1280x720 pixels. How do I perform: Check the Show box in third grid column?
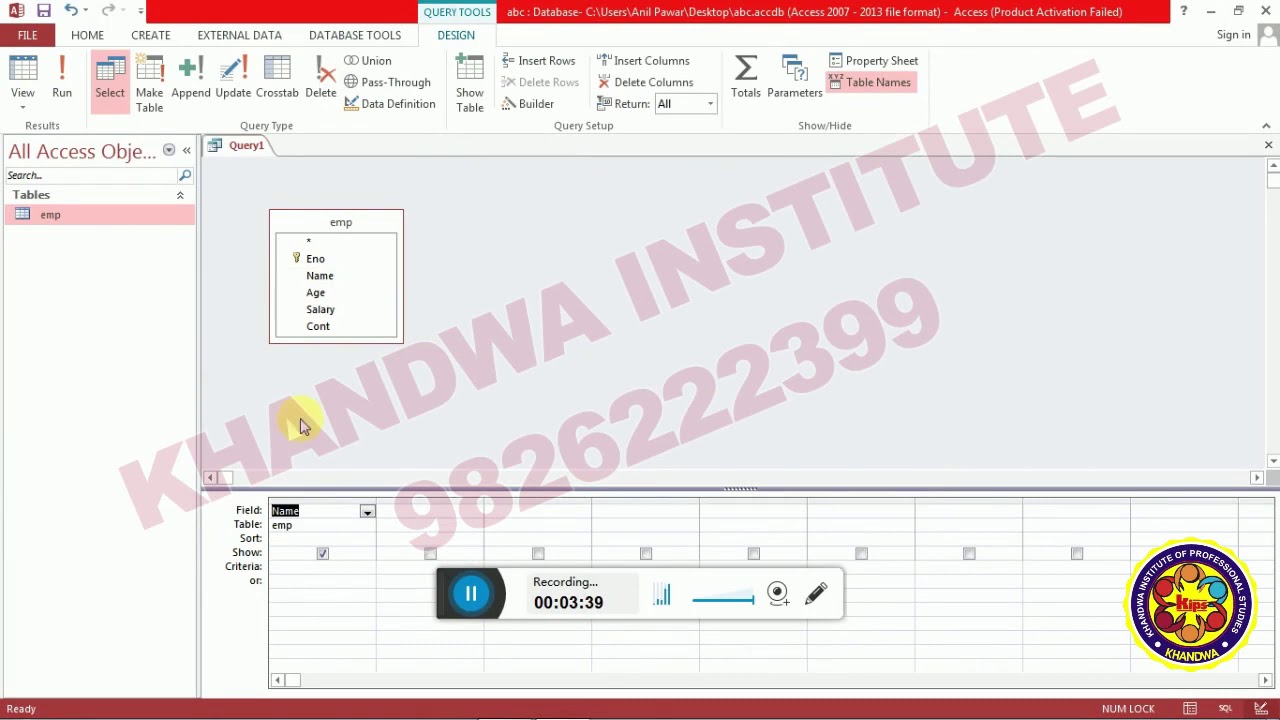pyautogui.click(x=538, y=553)
